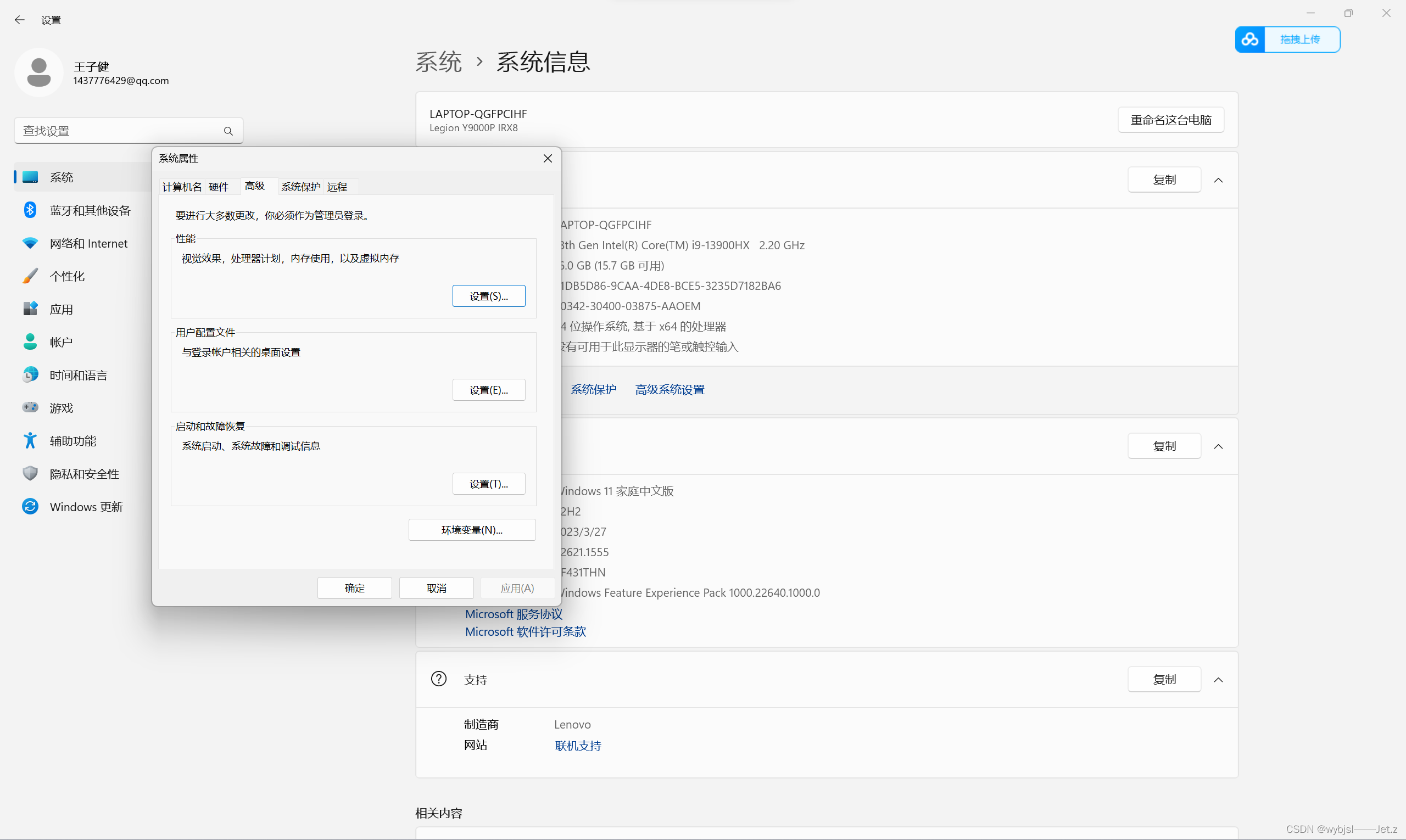Screen dimensions: 1406x840
Task: Click the 查找设置 search field
Action: (x=129, y=131)
